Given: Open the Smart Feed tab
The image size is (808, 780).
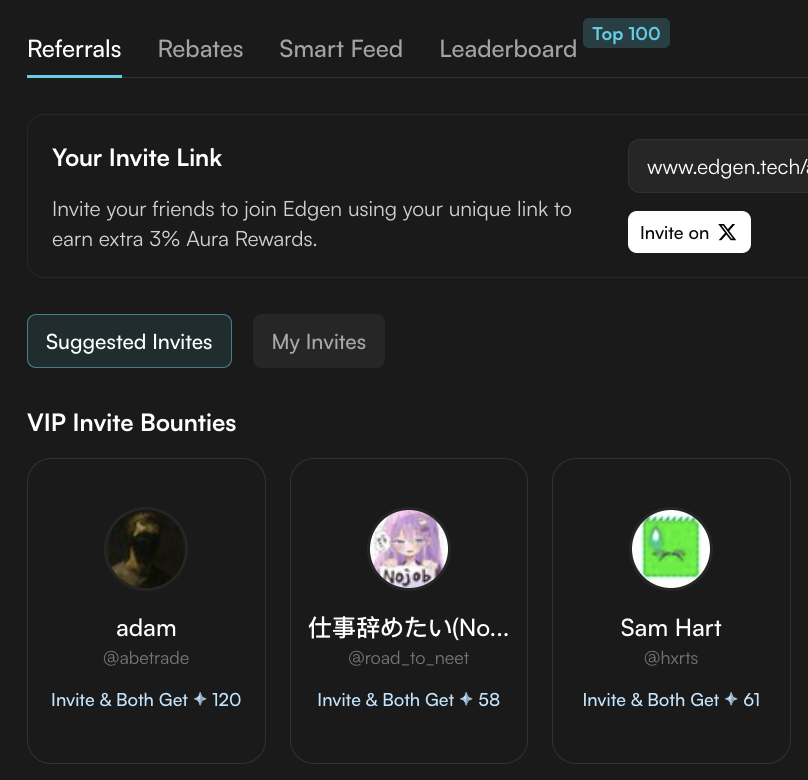Looking at the screenshot, I should [x=341, y=49].
